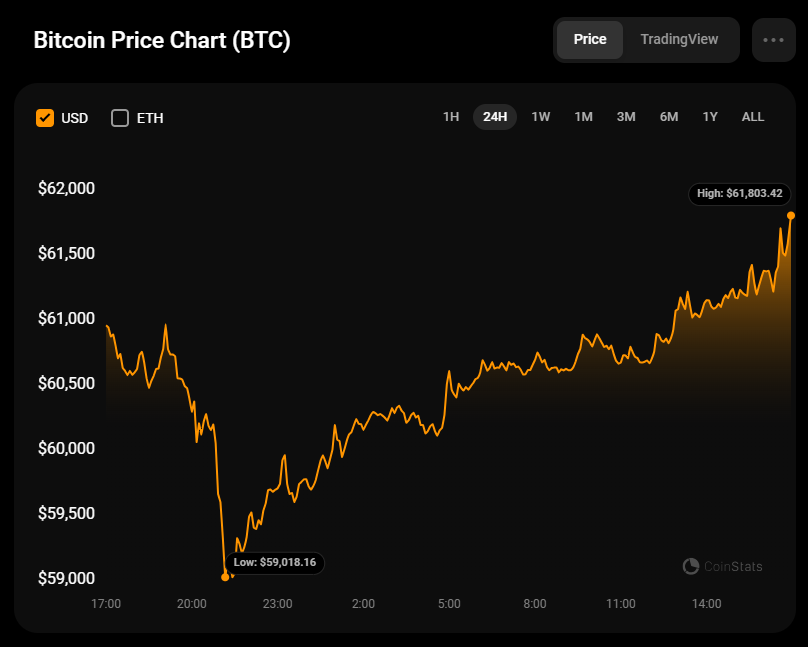Screen dimensions: 808x647
Task: Click the Bitcoin Price Chart (BTC) heading
Action: (162, 41)
